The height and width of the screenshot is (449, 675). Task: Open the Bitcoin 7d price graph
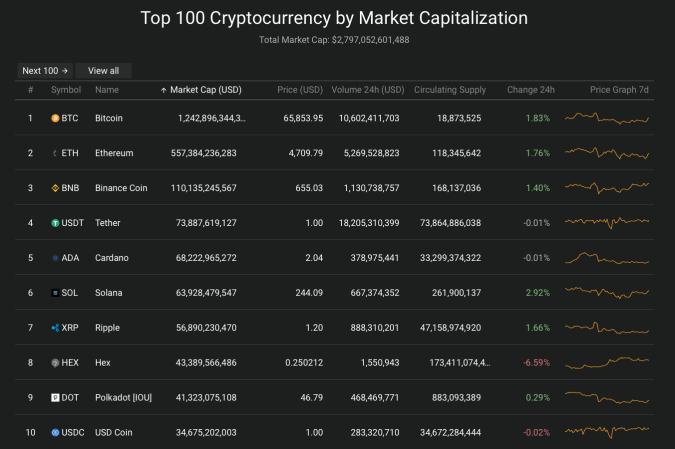[x=607, y=118]
